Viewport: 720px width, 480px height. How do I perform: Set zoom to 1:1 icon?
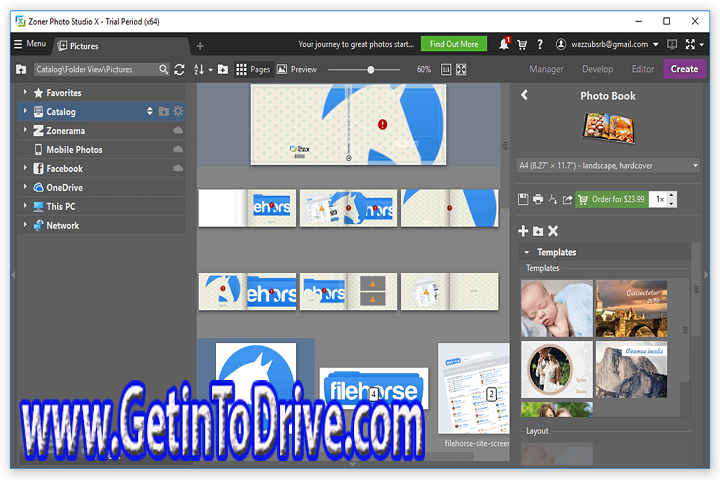point(445,70)
